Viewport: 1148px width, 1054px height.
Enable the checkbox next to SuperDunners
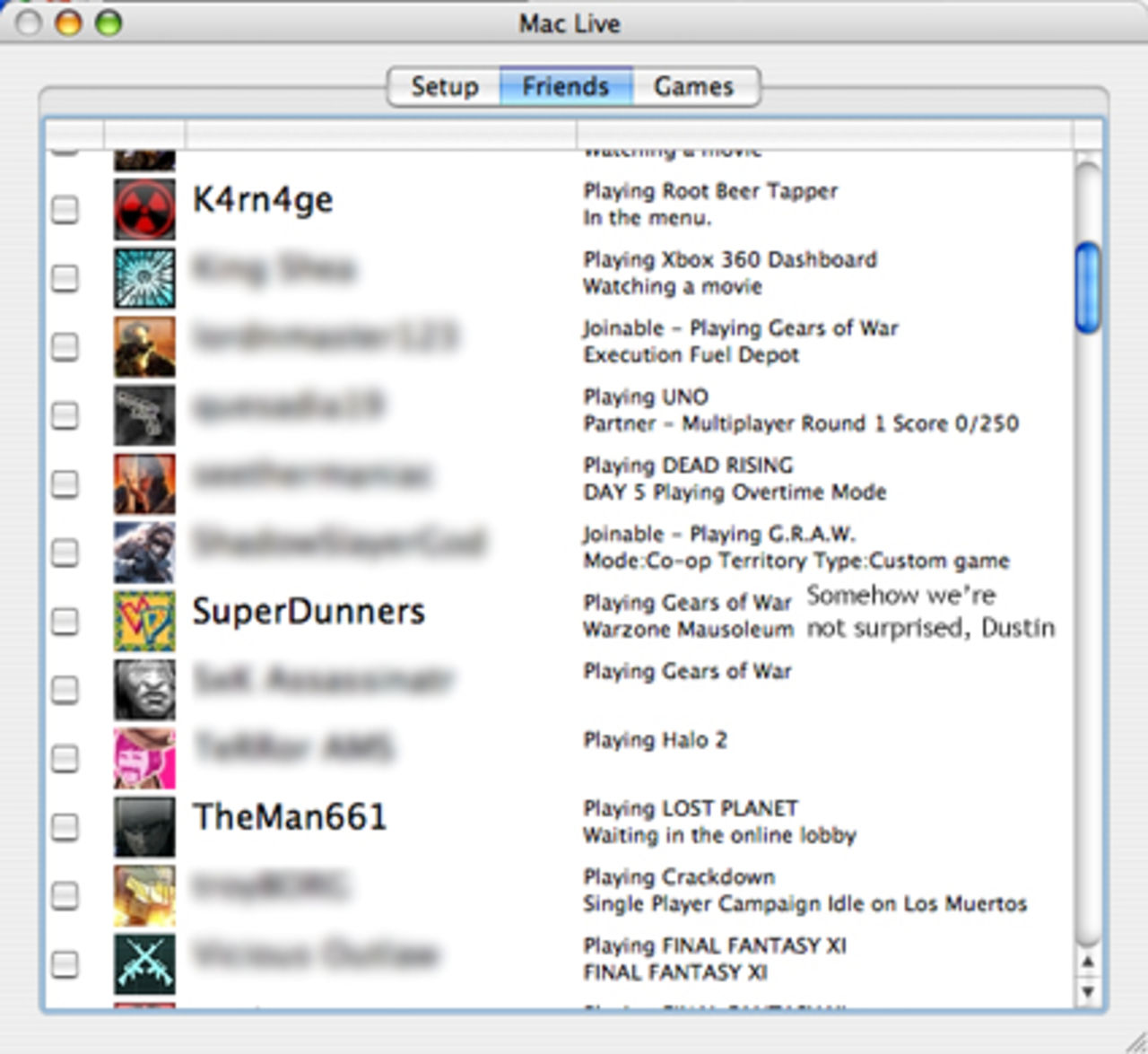[65, 622]
